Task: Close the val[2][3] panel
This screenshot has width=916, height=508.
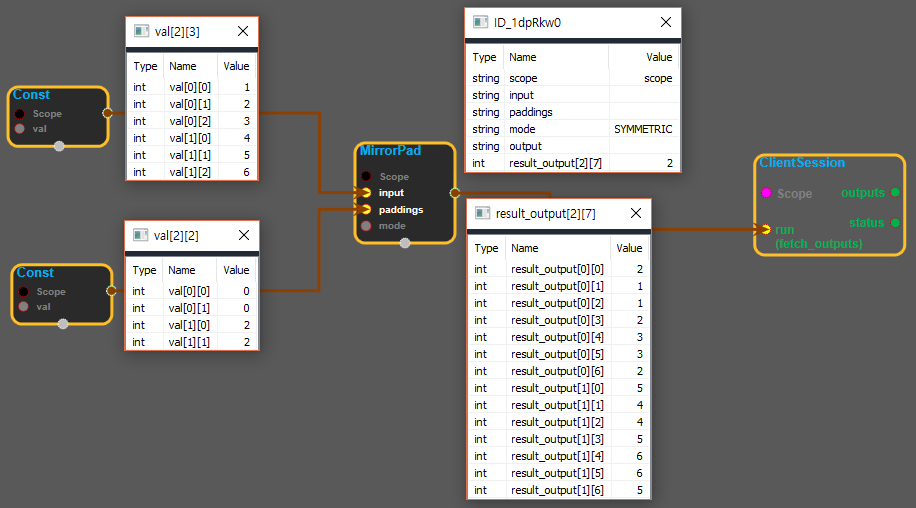Action: click(242, 31)
